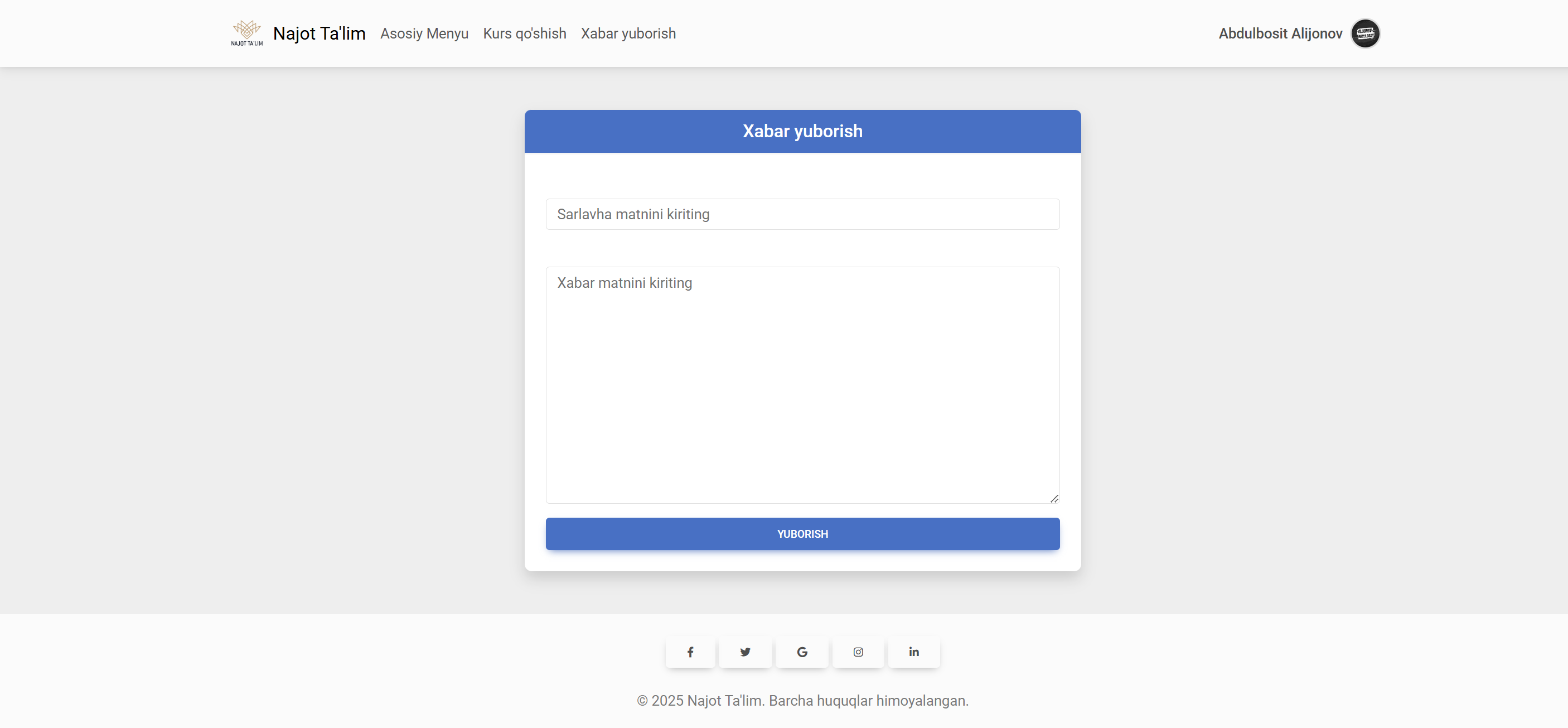This screenshot has height=728, width=1568.
Task: Click the 2025 copyright footer text
Action: pyautogui.click(x=802, y=701)
